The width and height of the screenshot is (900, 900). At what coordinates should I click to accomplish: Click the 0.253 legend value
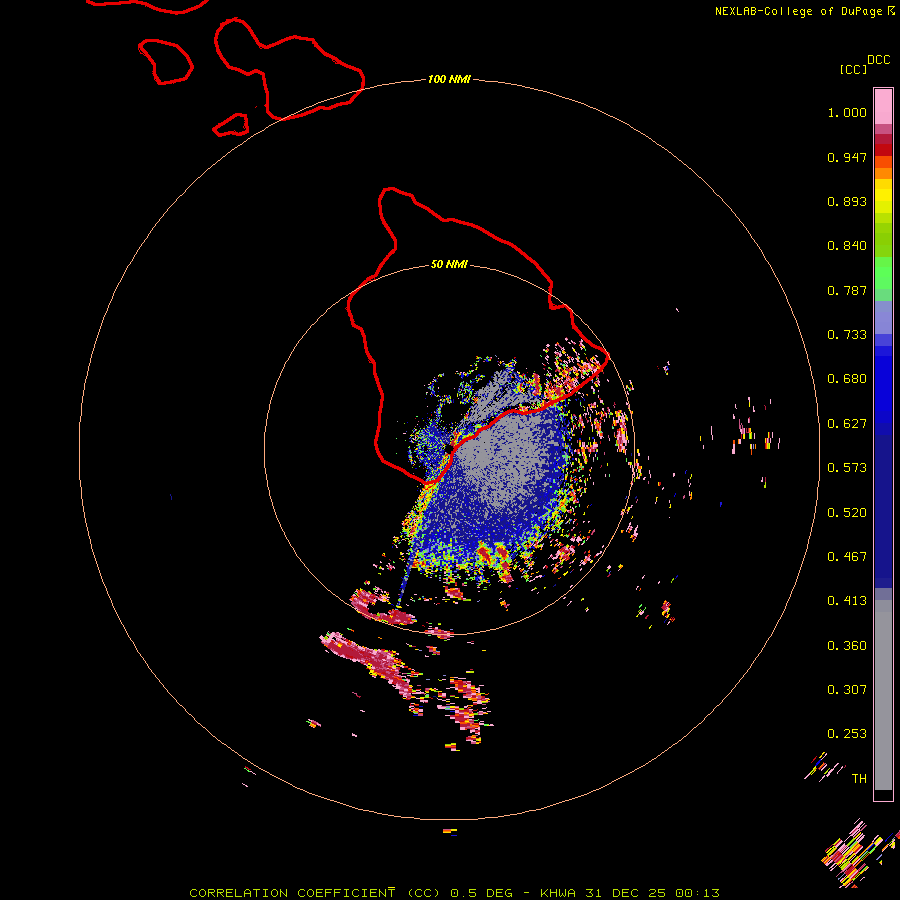pos(847,734)
